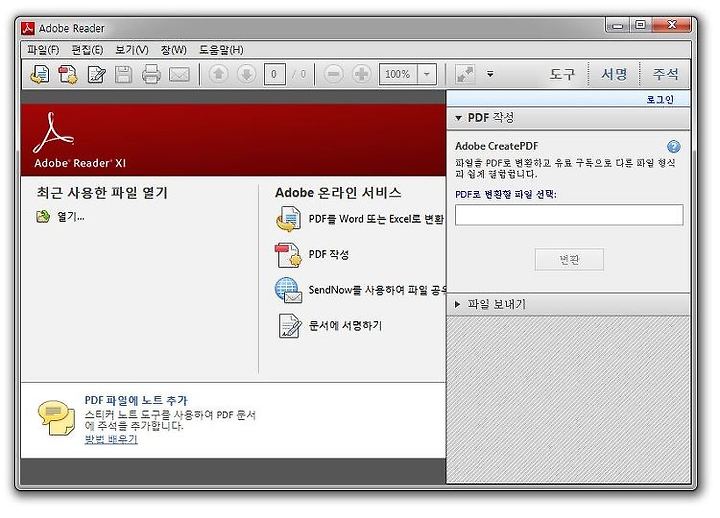Click the email envelope toolbar icon
Image resolution: width=720 pixels, height=518 pixels.
pyautogui.click(x=179, y=74)
